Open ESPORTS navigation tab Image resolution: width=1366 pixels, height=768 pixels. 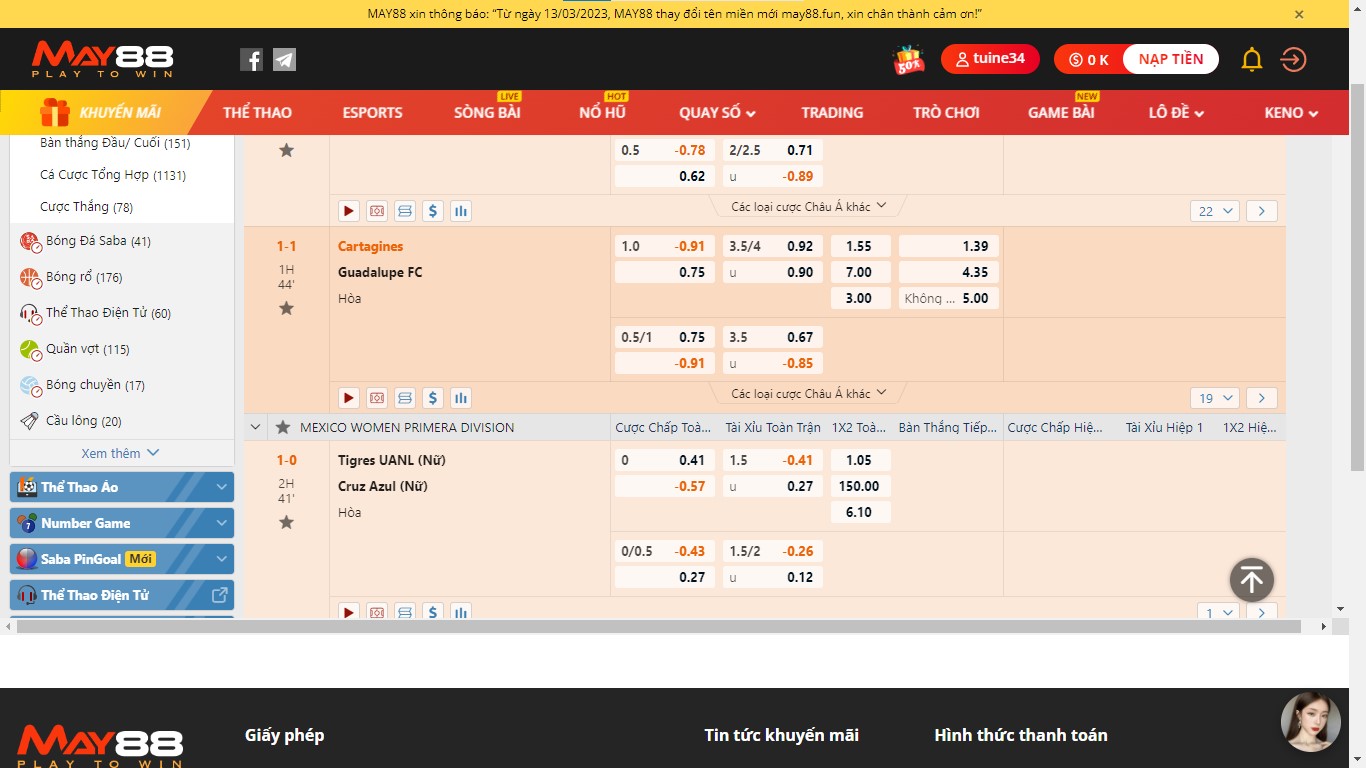[x=372, y=113]
